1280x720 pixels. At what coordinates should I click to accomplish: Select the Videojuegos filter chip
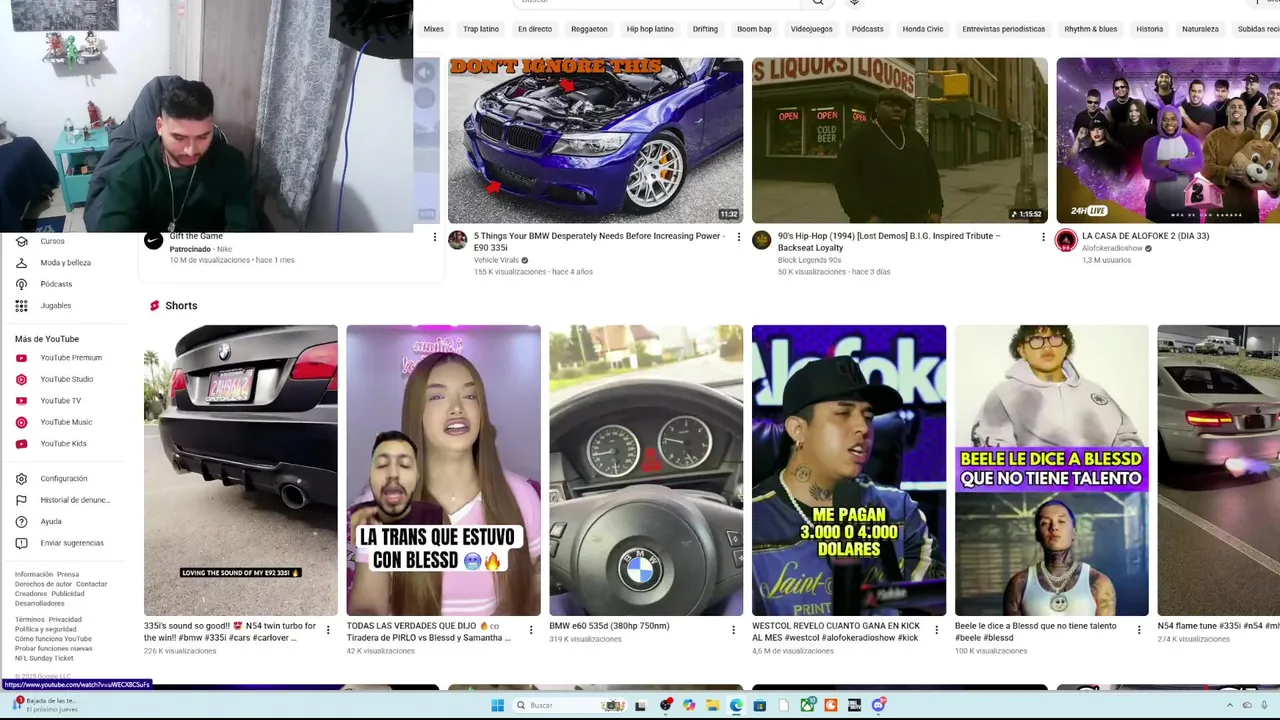(x=811, y=29)
